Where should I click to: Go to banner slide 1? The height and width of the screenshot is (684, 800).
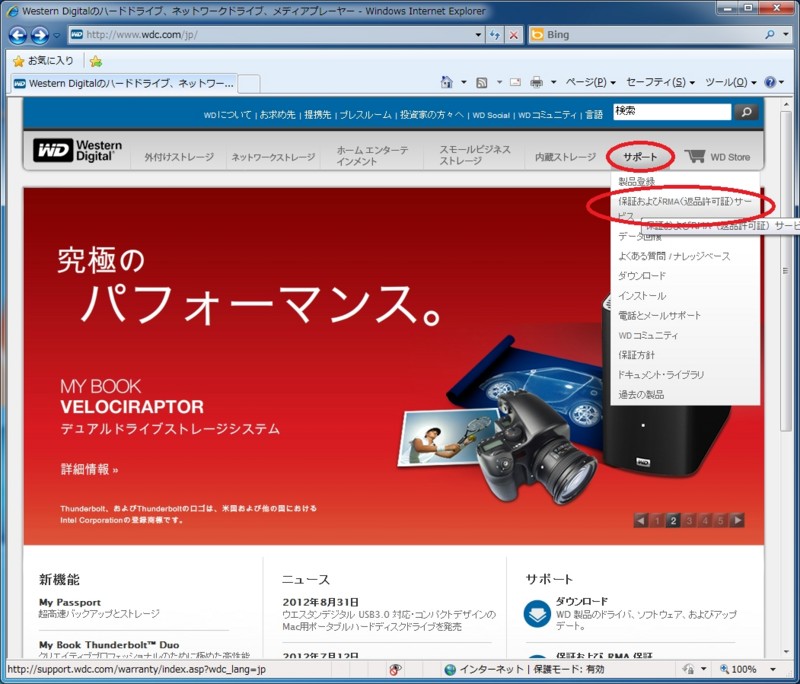(x=657, y=520)
